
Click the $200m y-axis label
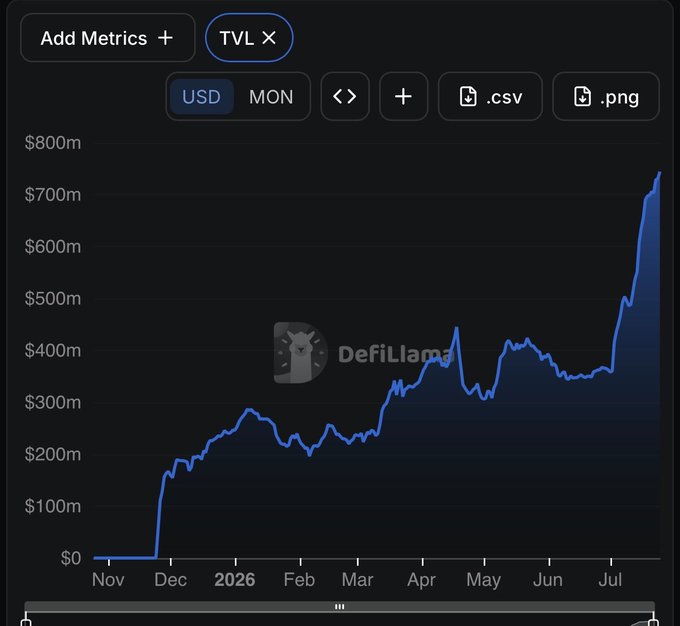(x=53, y=454)
